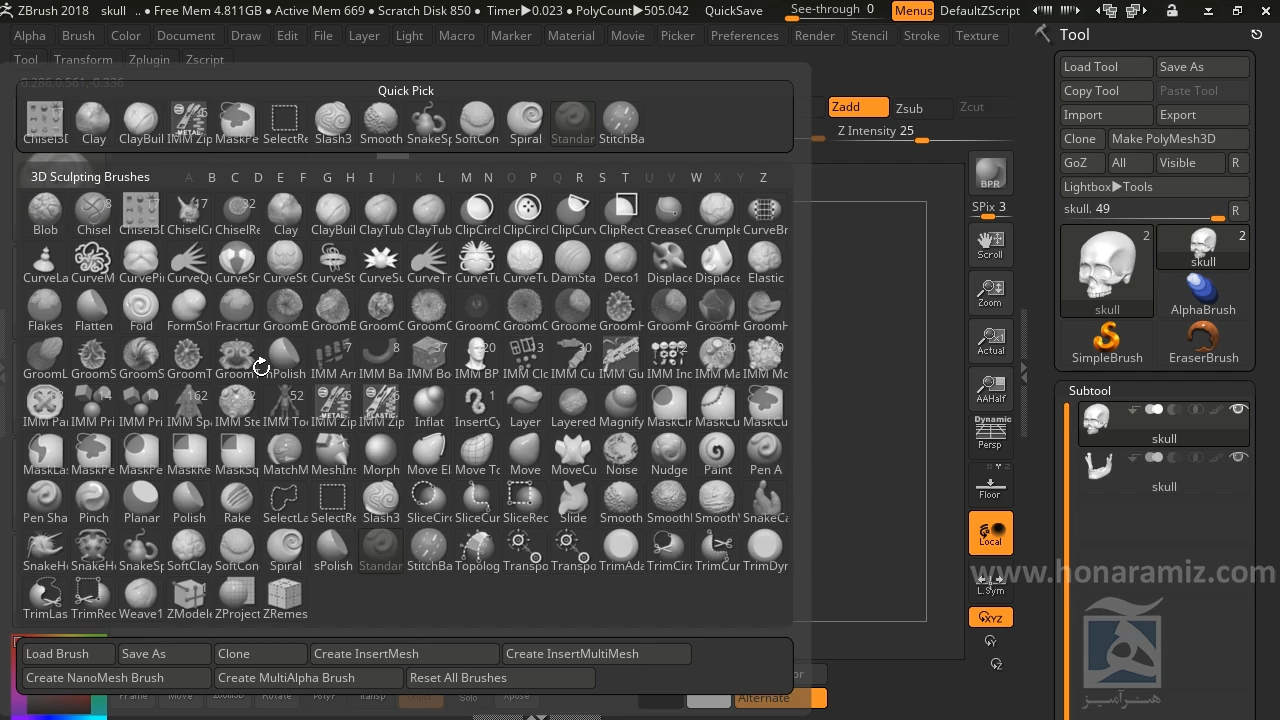Click Reset All Brushes
This screenshot has height=720, width=1280.
(501, 677)
